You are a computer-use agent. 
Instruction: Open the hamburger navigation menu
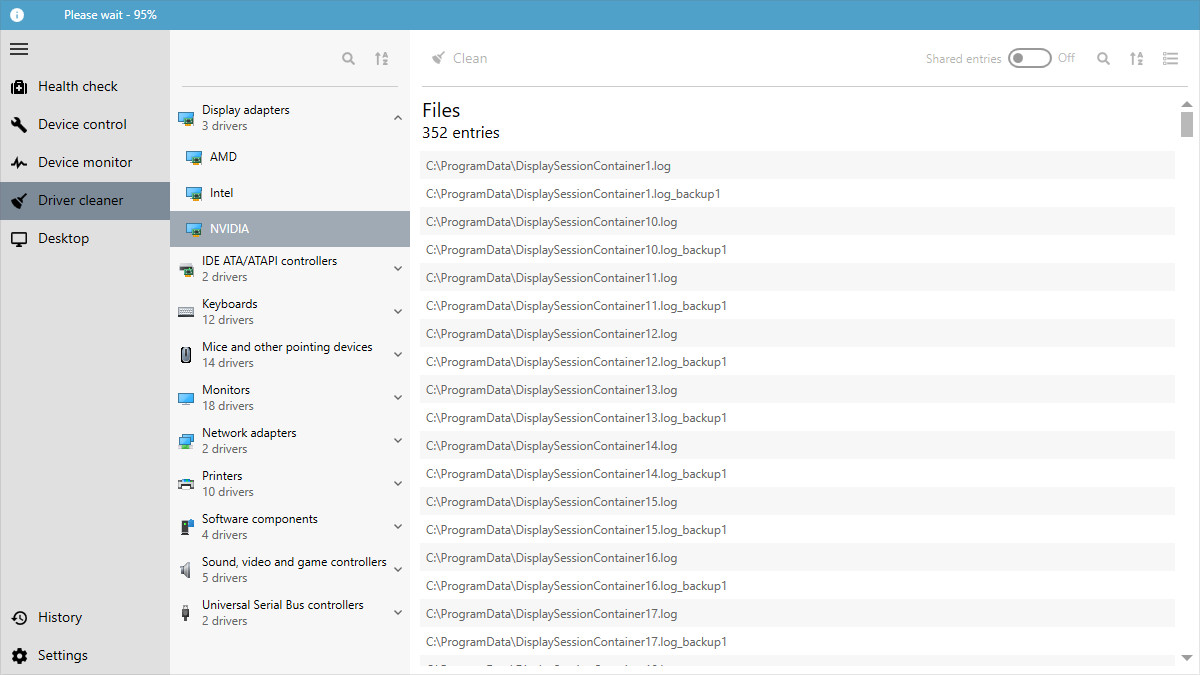tap(18, 48)
